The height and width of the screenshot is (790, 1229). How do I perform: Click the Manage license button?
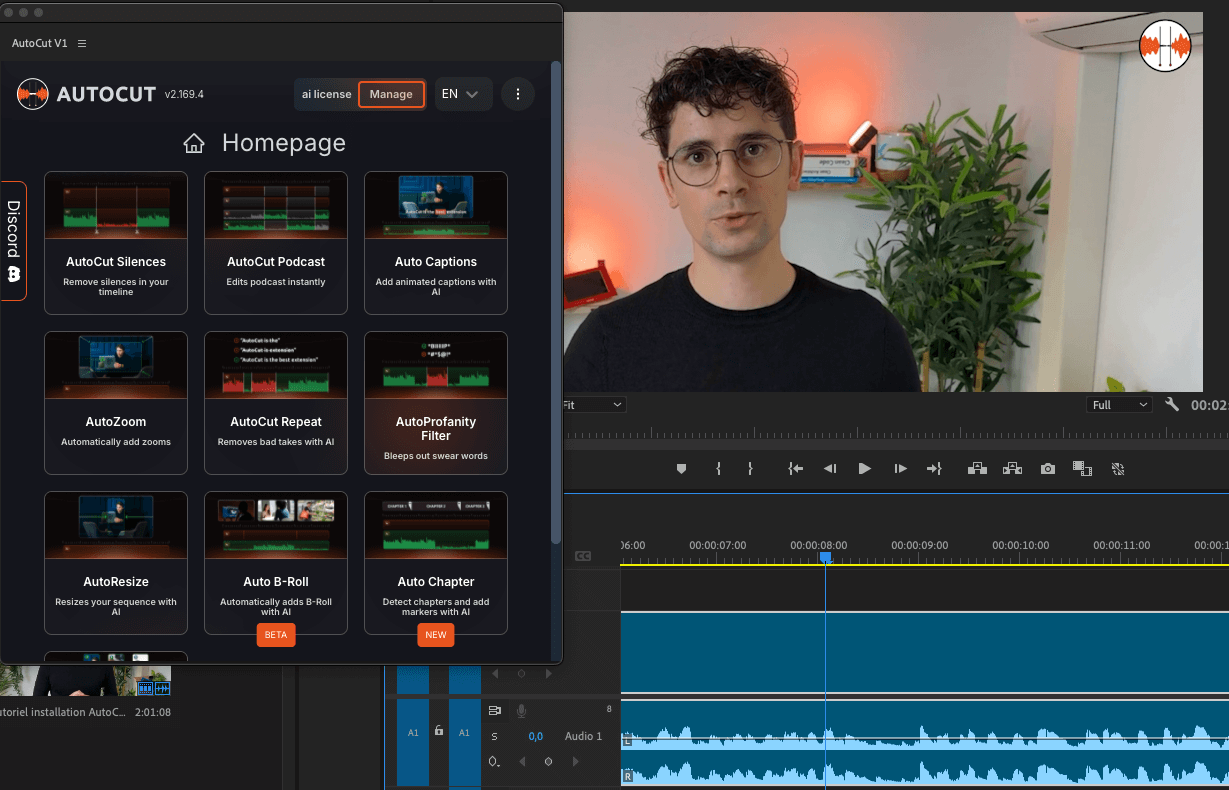coord(391,94)
